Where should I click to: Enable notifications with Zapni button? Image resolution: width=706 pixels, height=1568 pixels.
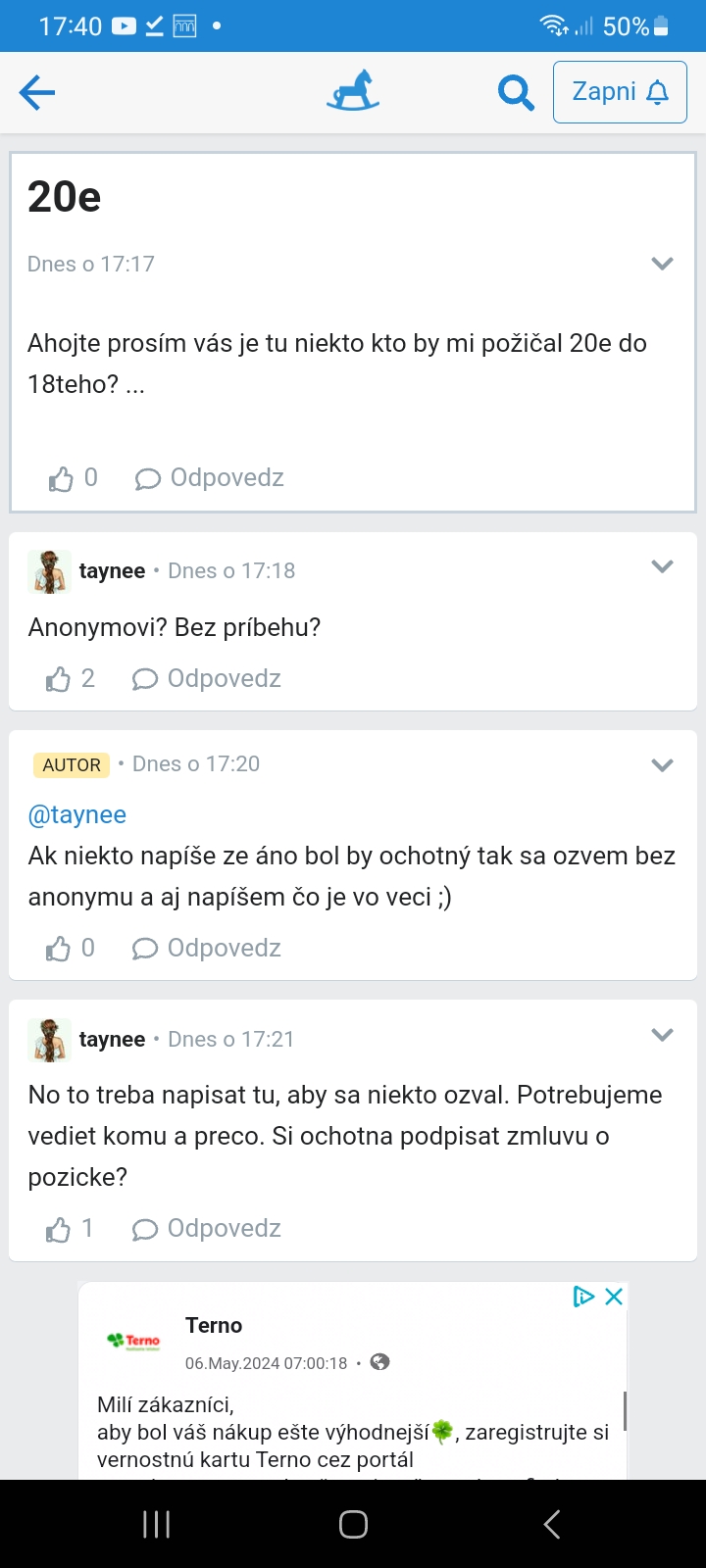tap(620, 92)
